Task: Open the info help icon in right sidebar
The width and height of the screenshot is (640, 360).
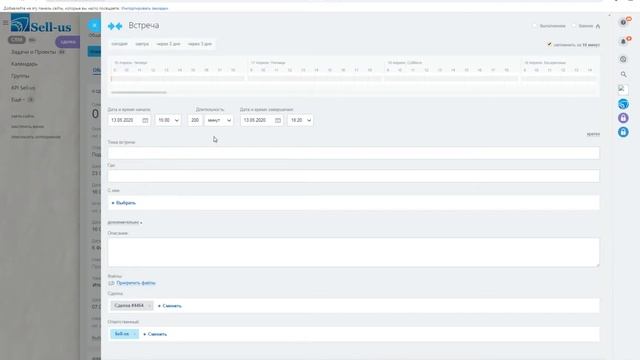Action: tap(623, 22)
